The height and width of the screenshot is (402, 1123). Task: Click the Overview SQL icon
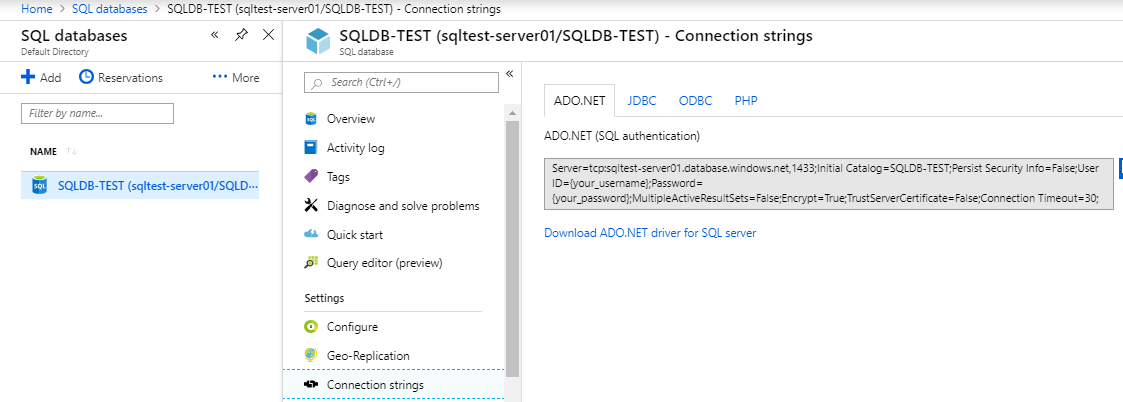pos(311,119)
